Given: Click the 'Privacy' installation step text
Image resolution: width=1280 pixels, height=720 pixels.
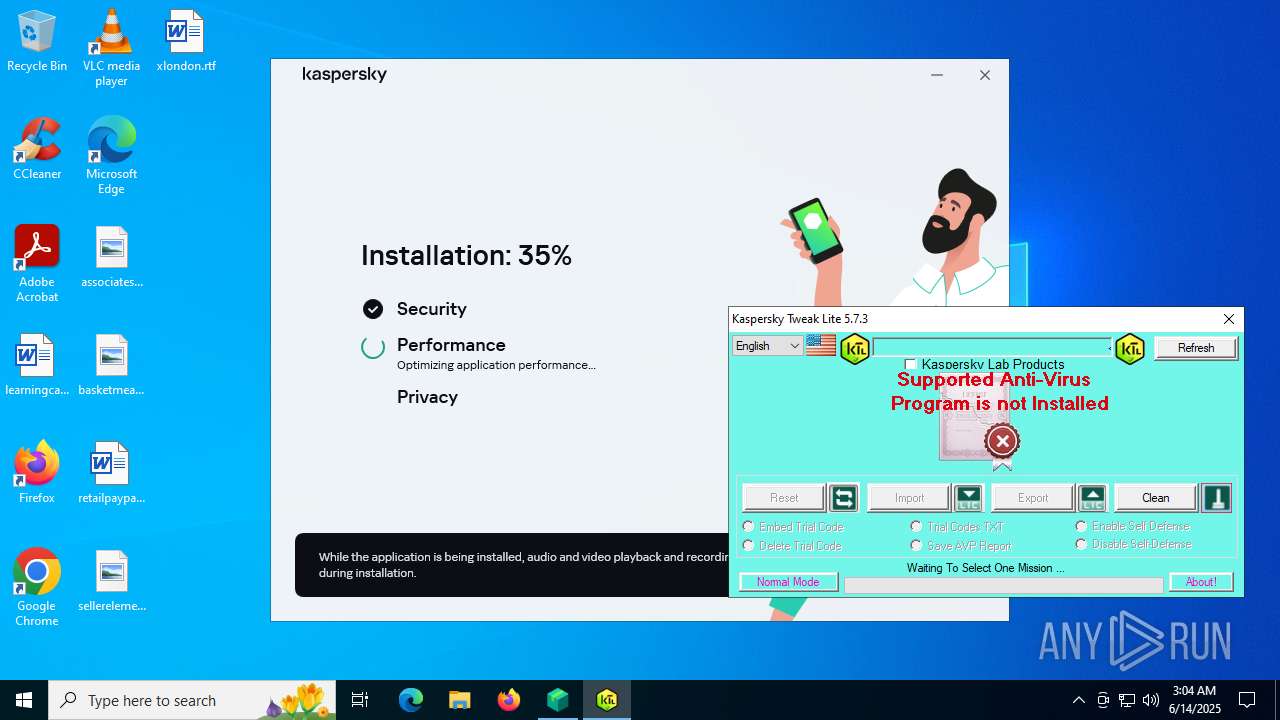Looking at the screenshot, I should click(427, 397).
